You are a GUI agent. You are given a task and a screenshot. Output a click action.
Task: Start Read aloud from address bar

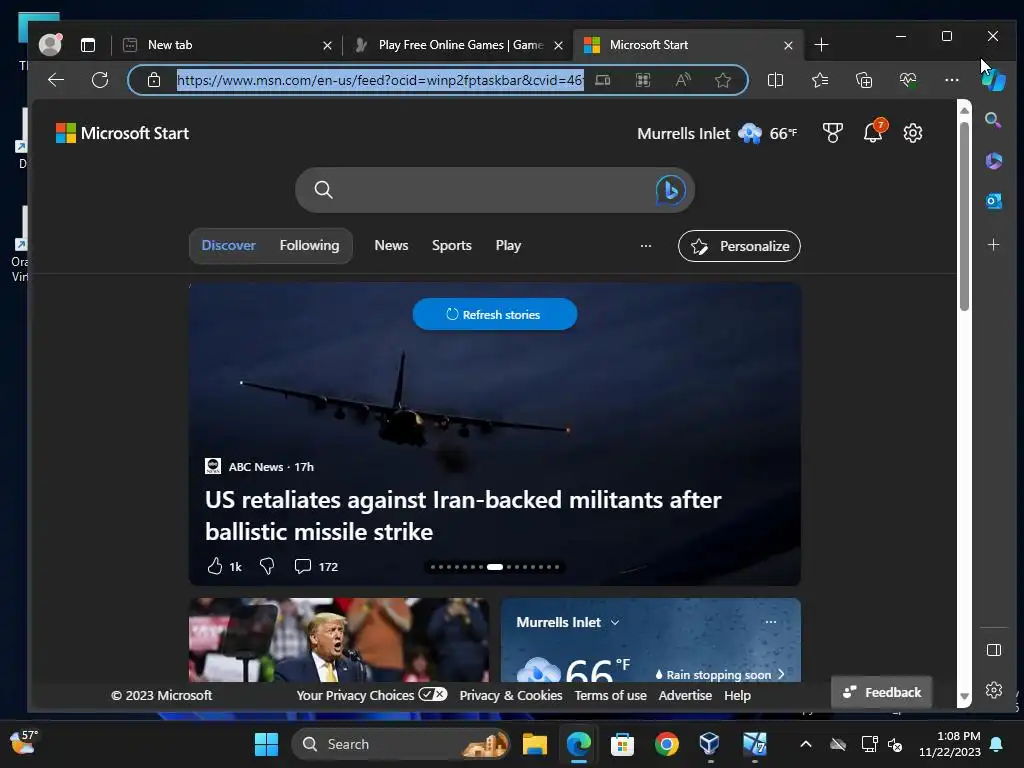683,80
